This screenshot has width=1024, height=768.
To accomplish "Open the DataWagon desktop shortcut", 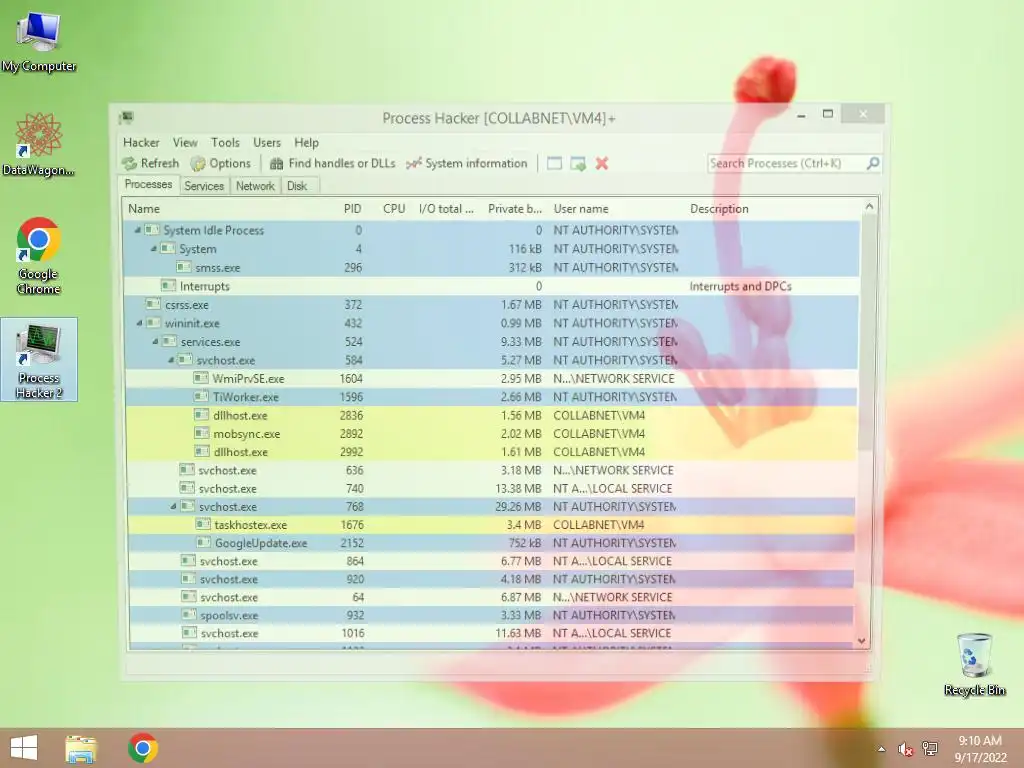I will tap(39, 144).
